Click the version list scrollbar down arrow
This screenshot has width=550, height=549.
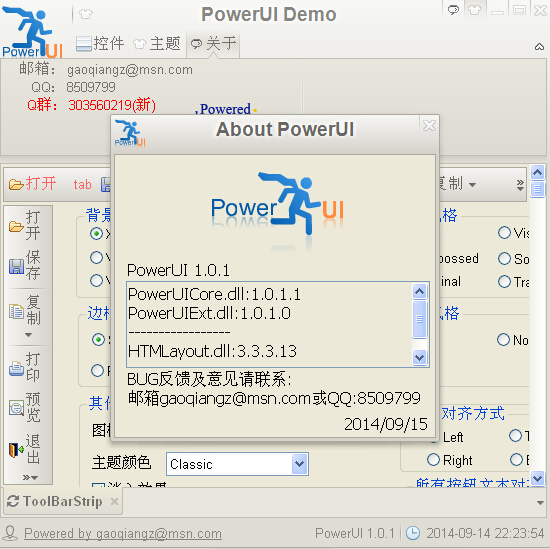click(420, 357)
